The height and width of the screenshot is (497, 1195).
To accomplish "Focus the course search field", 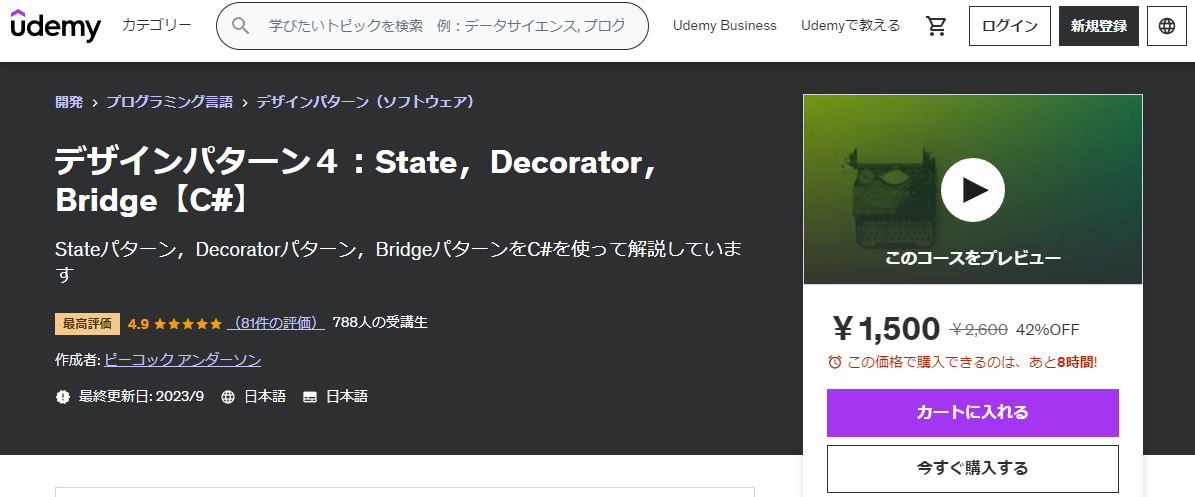I will [432, 26].
